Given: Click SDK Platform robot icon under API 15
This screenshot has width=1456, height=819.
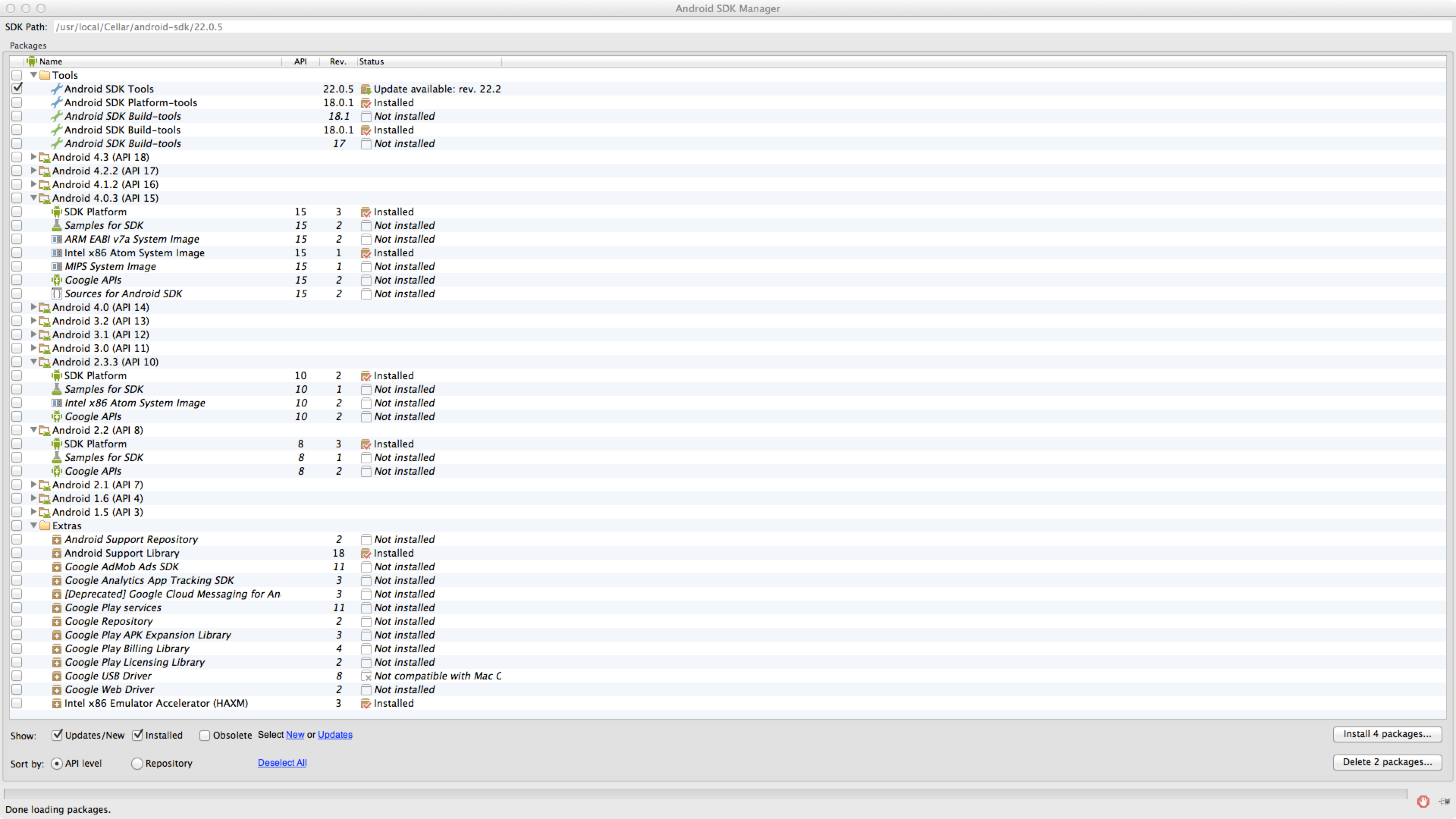Looking at the screenshot, I should (56, 212).
